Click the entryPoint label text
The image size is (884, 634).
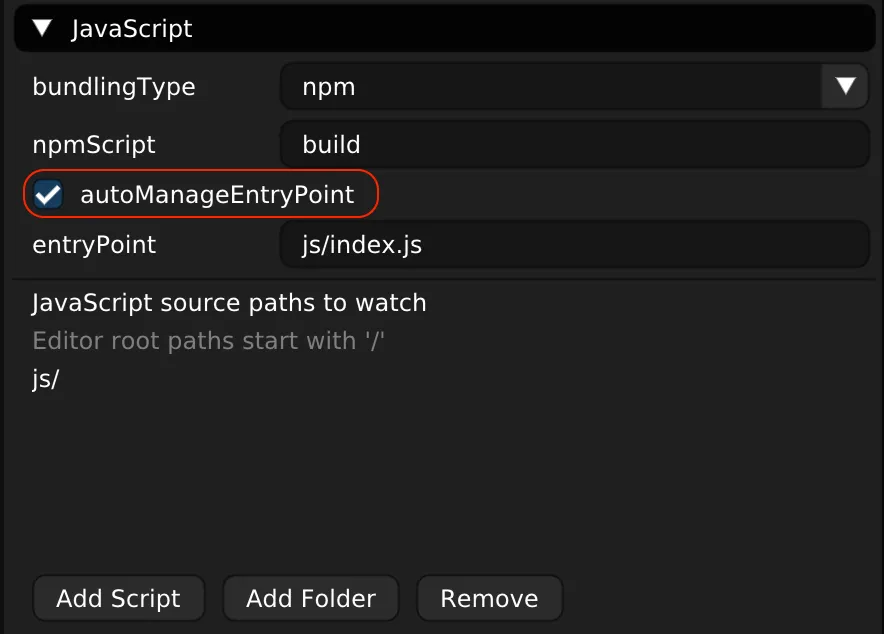pyautogui.click(x=95, y=244)
